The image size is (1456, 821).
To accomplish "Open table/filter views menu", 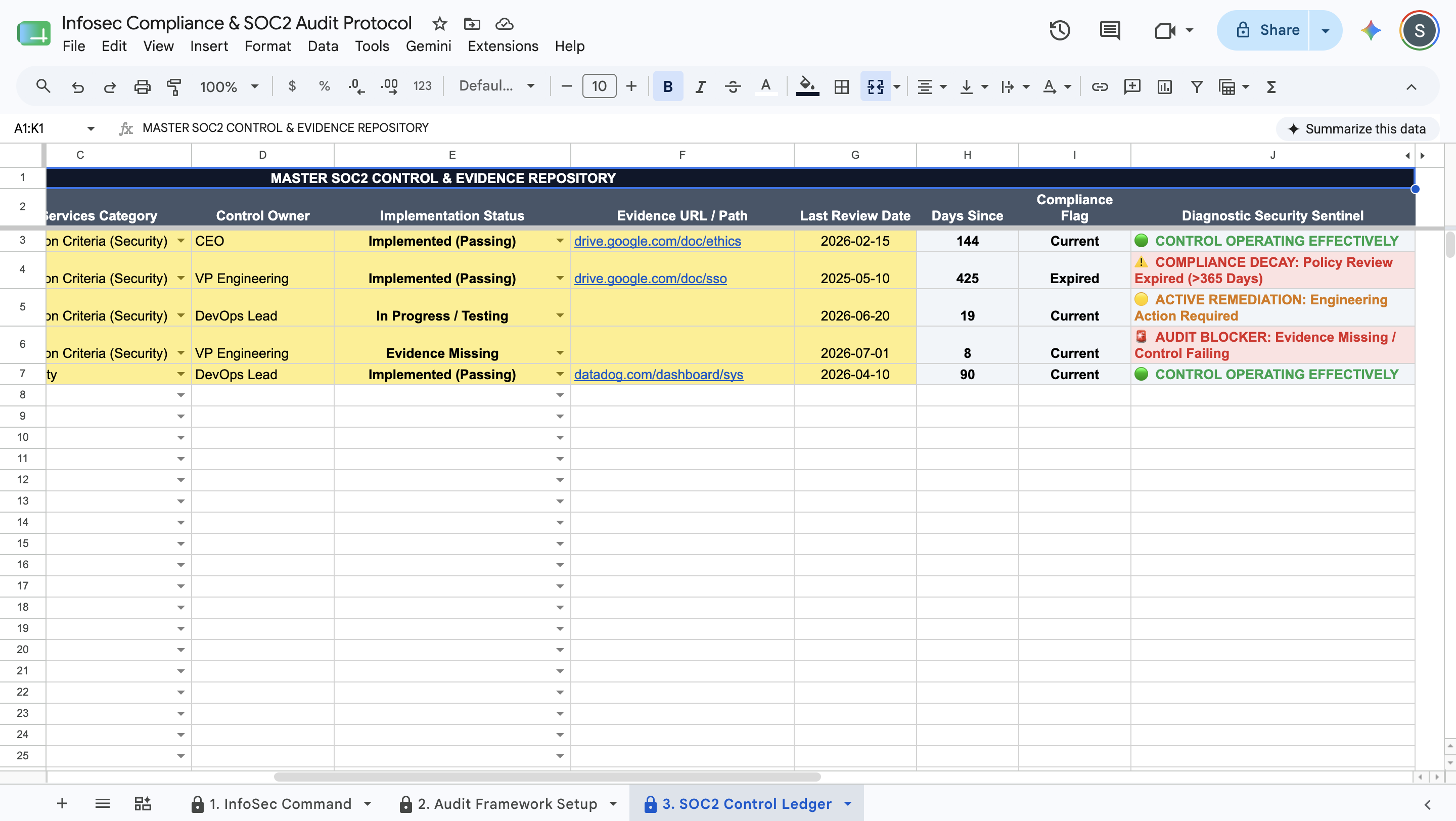I will pos(1234,86).
